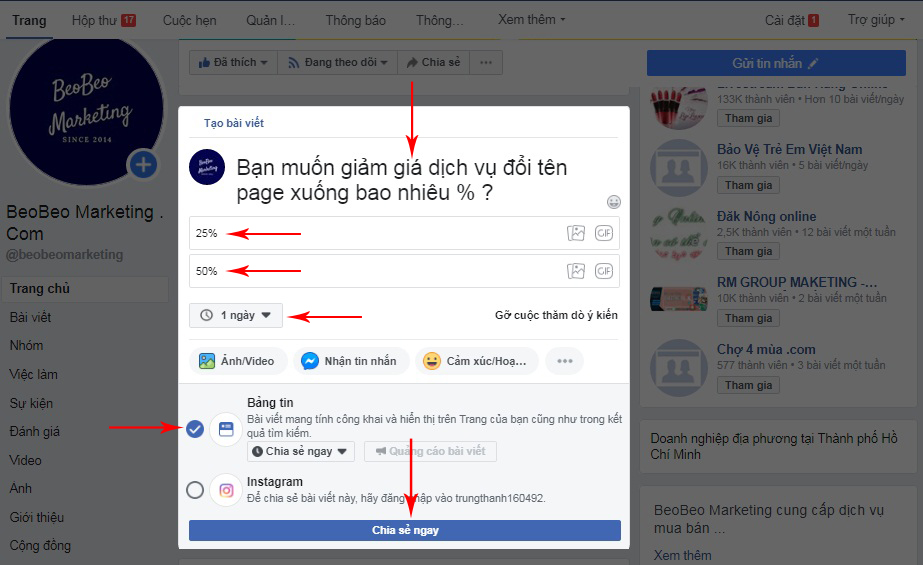This screenshot has width=923, height=565.
Task: Join the Bảo Vệ Trẻ Em Việt Nam group
Action: pos(748,185)
